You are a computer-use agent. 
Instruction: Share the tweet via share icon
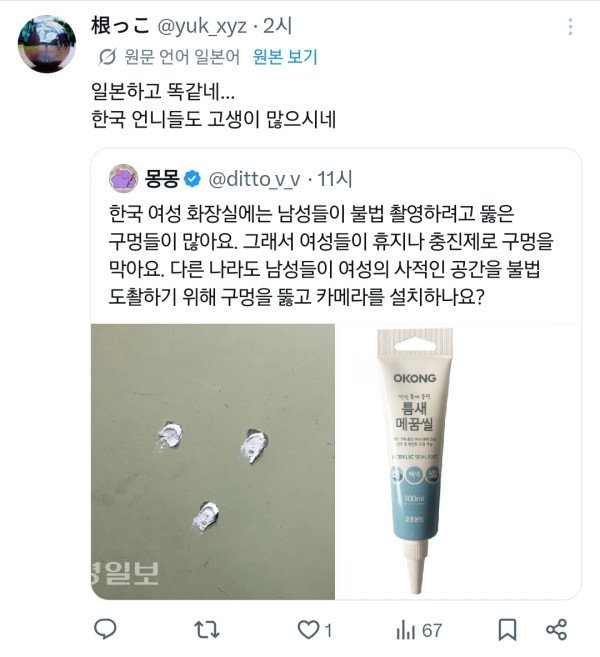(556, 629)
